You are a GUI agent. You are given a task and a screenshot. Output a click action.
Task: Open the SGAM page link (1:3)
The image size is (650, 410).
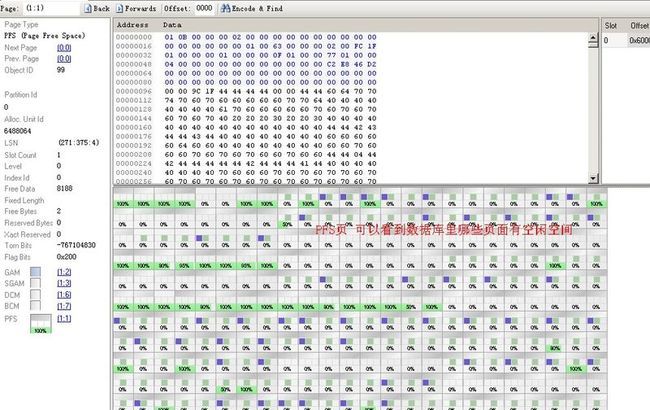64,283
